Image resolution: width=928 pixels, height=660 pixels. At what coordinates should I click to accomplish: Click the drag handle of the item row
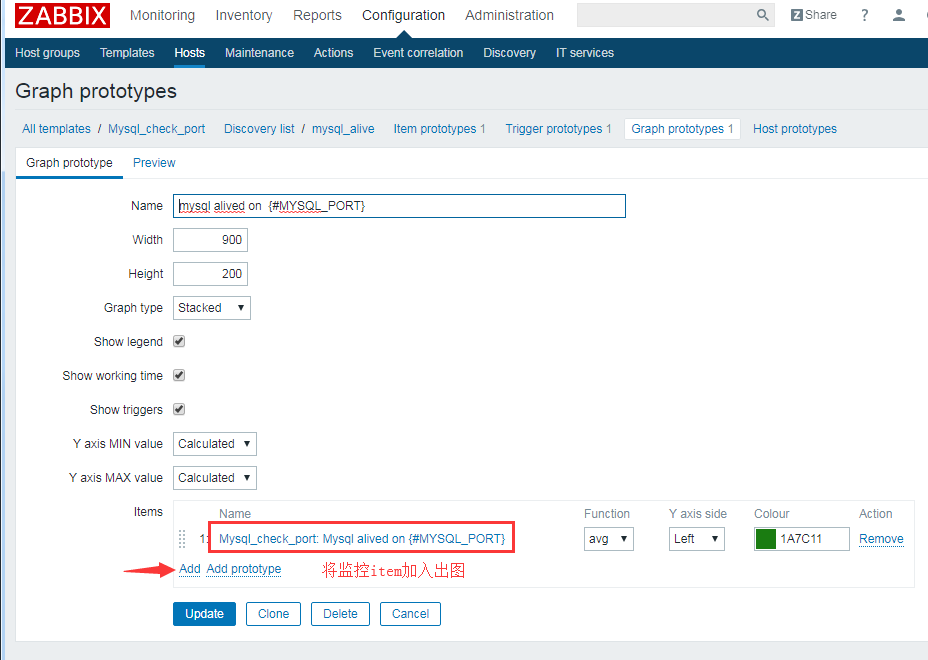point(182,539)
